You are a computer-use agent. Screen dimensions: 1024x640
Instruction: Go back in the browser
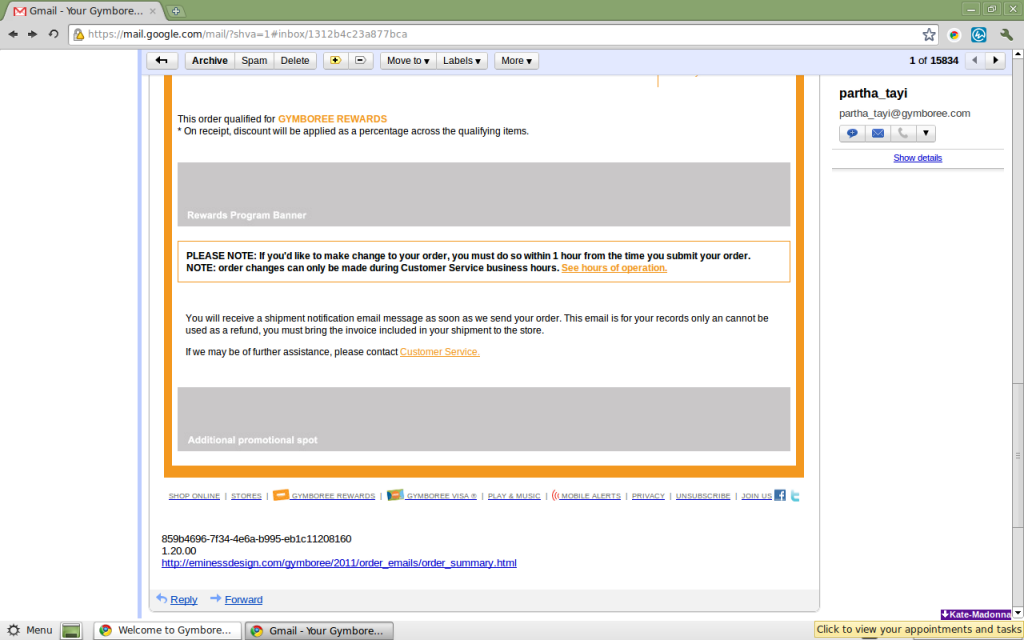[x=13, y=34]
